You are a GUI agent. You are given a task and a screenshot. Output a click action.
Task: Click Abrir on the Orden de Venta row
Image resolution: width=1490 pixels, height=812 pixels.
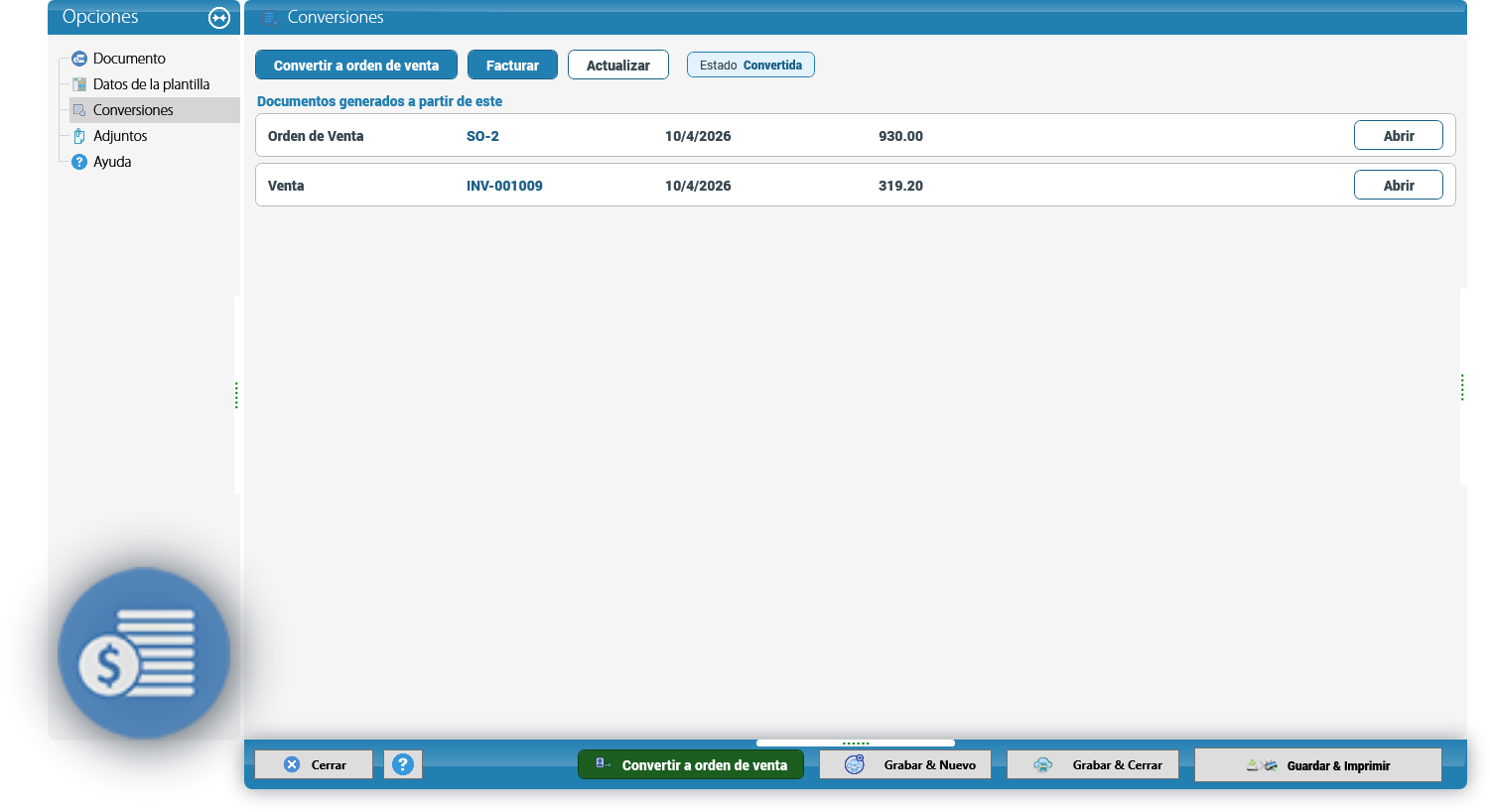click(1399, 135)
